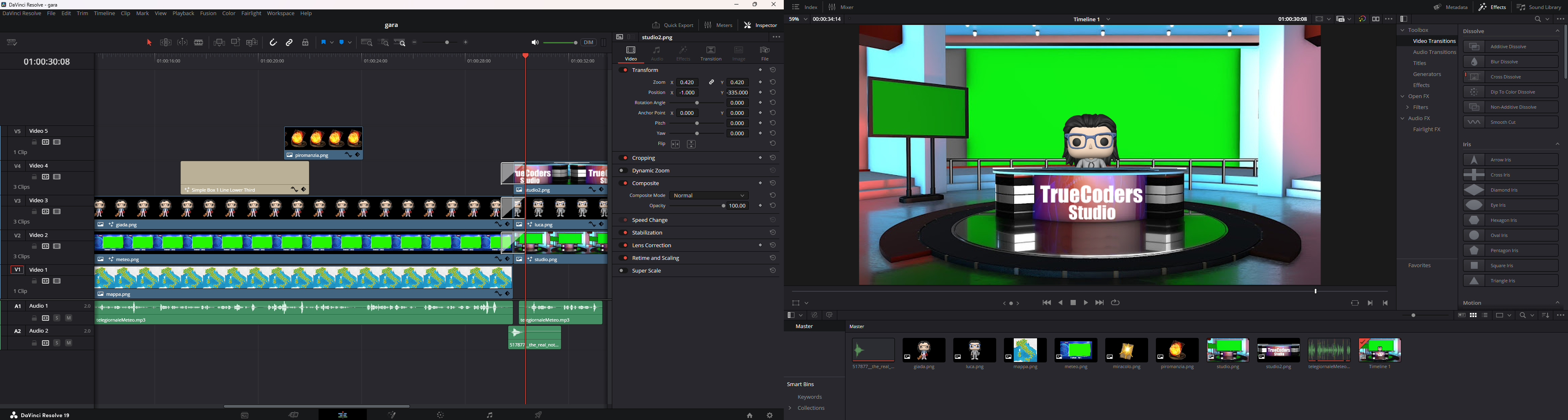This screenshot has width=1568, height=420.
Task: Mute audio using the speaker icon
Action: pos(535,42)
